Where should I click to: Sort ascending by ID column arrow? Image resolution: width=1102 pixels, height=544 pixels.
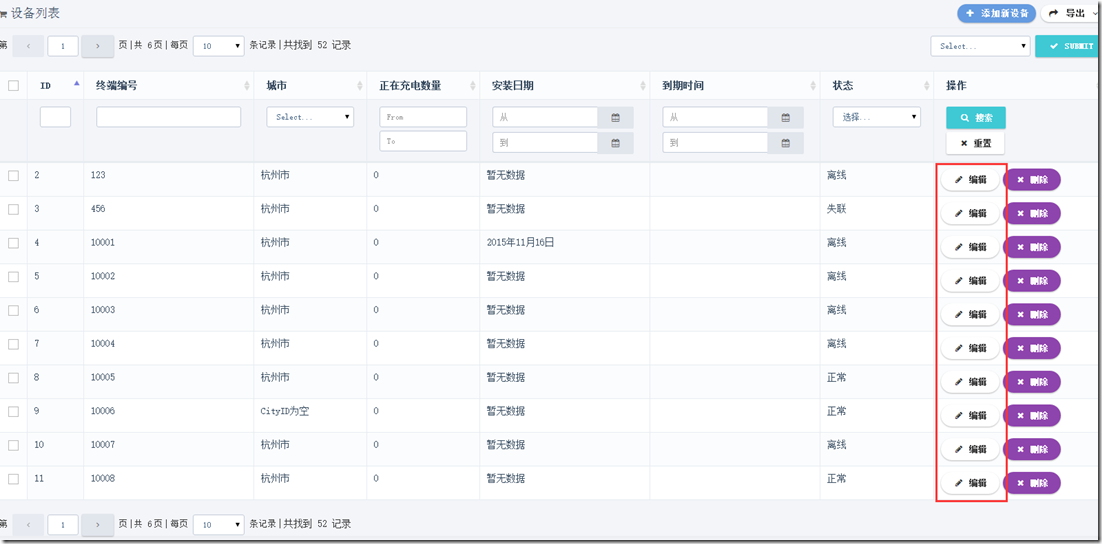(x=77, y=84)
